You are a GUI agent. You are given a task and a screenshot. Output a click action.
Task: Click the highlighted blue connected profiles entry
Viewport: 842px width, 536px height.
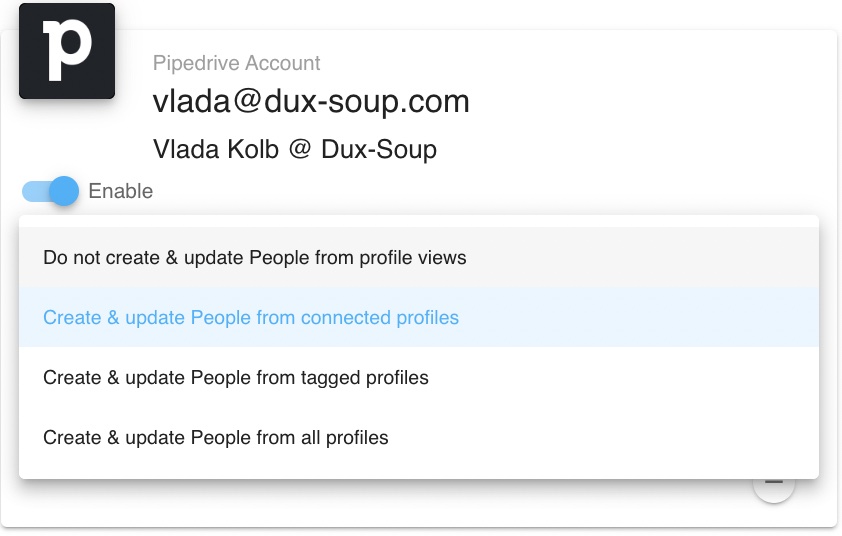tap(419, 317)
